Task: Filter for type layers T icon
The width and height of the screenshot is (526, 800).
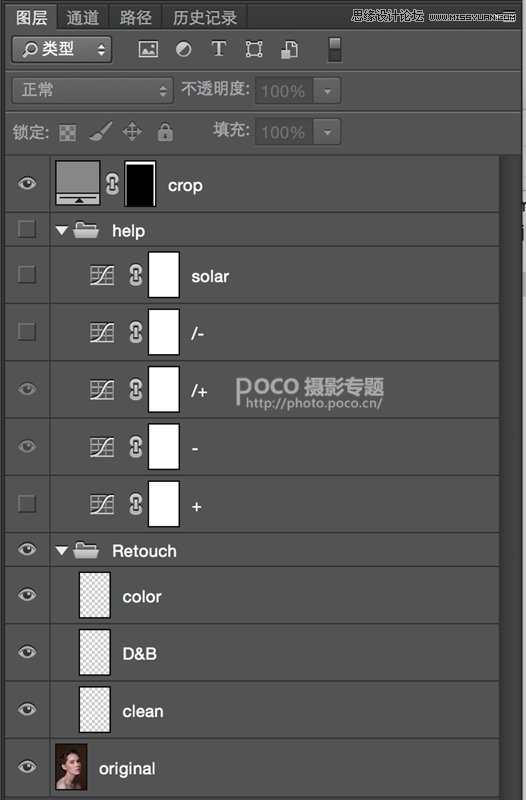Action: click(218, 49)
